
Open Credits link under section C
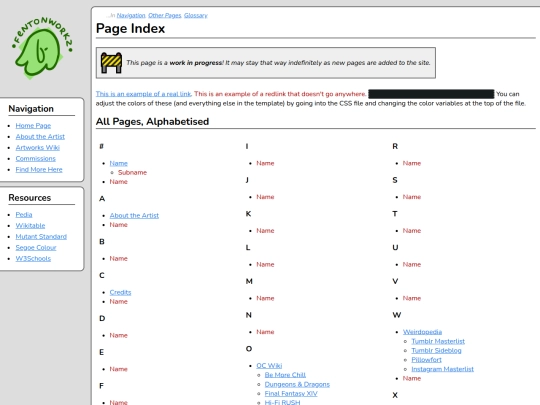click(120, 292)
